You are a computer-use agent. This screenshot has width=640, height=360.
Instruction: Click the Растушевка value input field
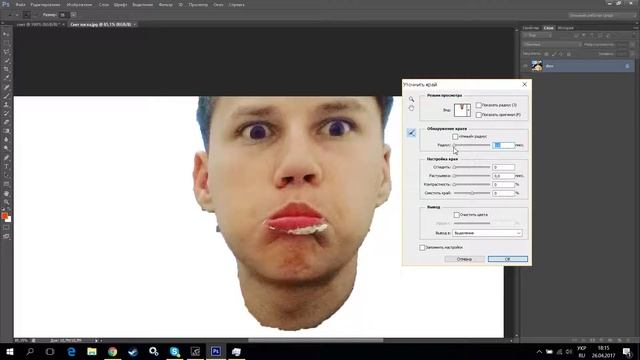point(503,176)
